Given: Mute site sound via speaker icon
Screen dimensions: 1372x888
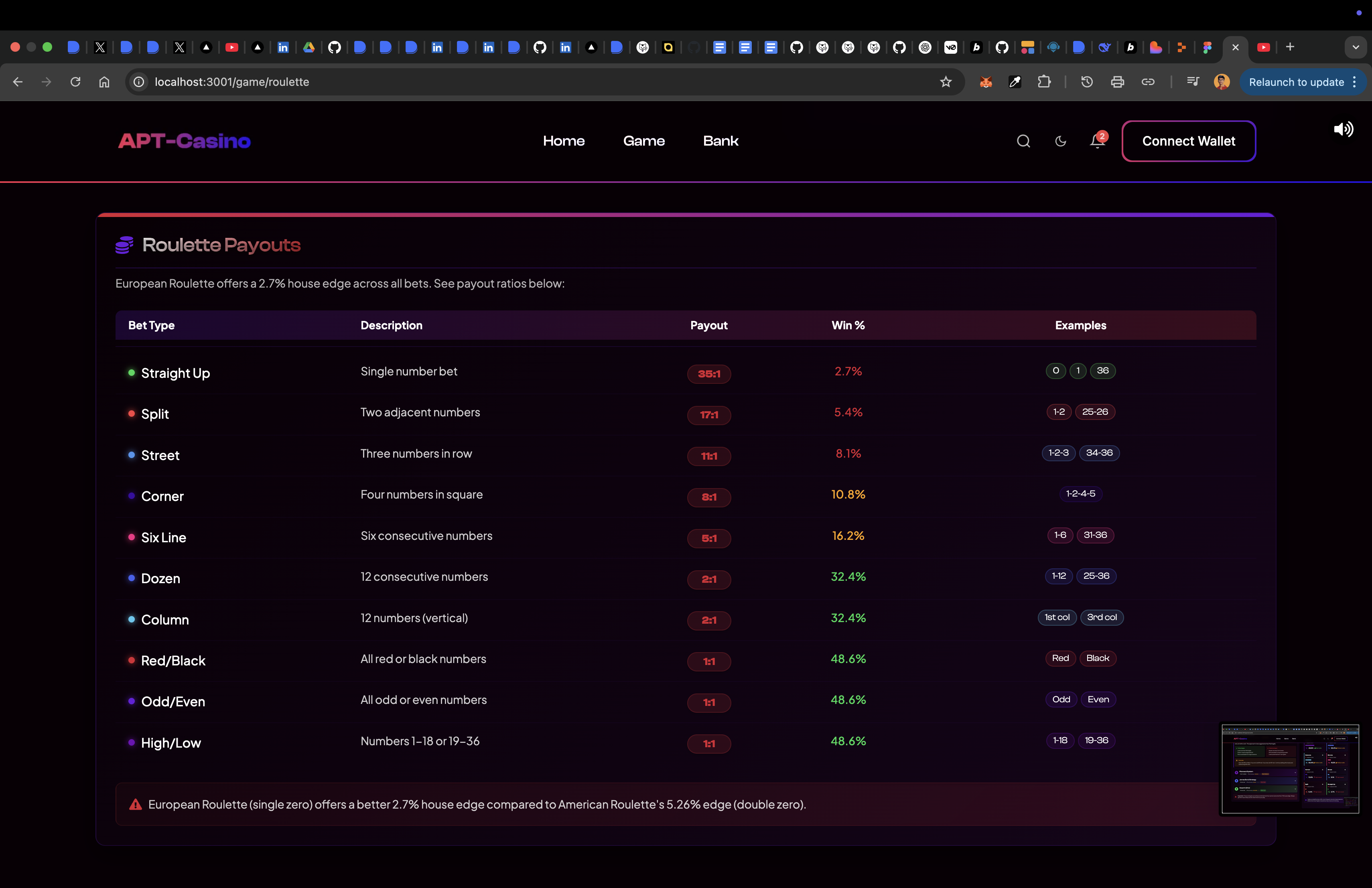Looking at the screenshot, I should pos(1343,130).
